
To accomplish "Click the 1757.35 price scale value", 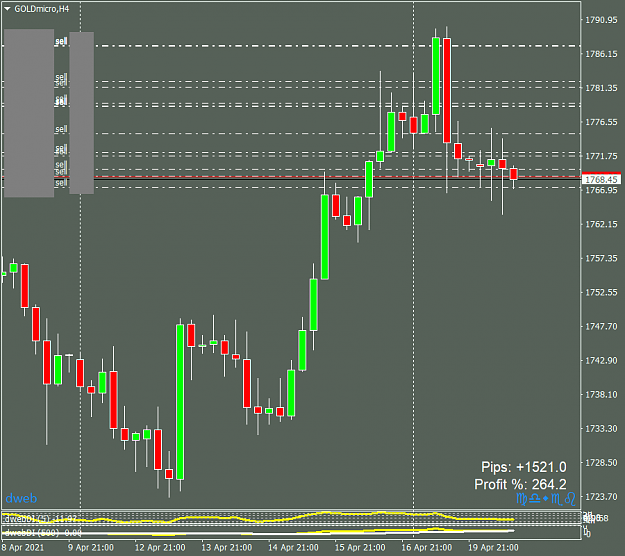I will (x=601, y=258).
